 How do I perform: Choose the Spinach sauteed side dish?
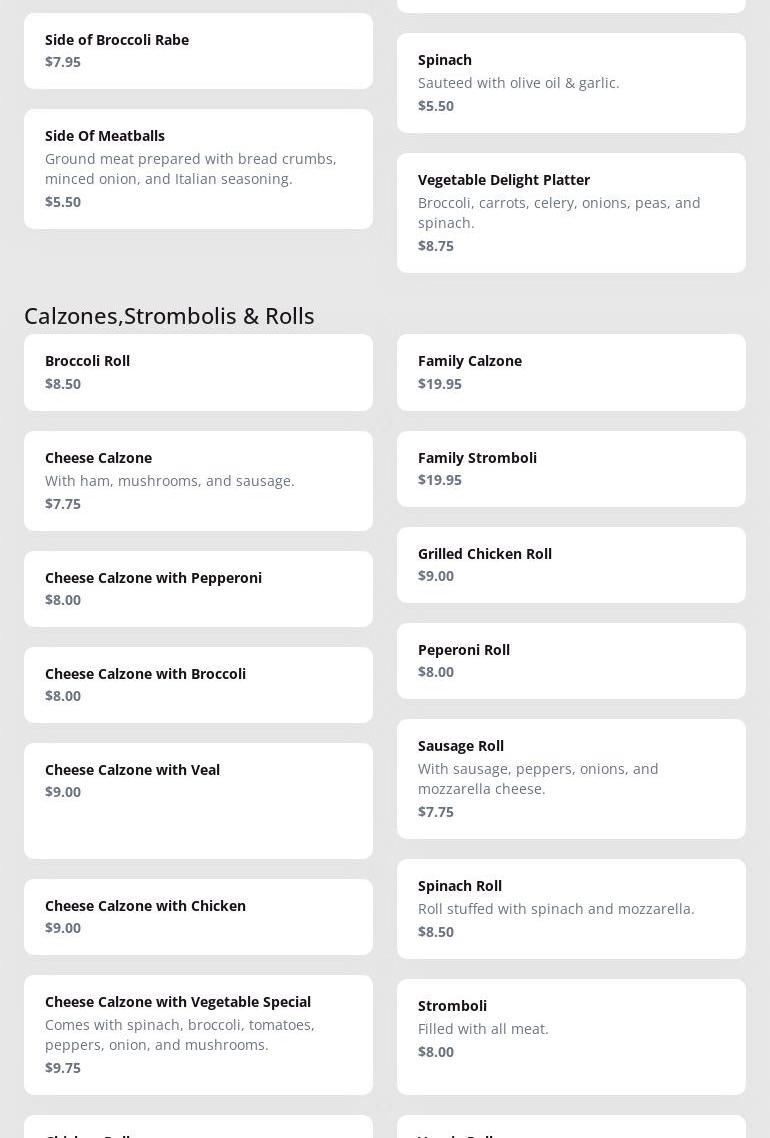[x=571, y=83]
